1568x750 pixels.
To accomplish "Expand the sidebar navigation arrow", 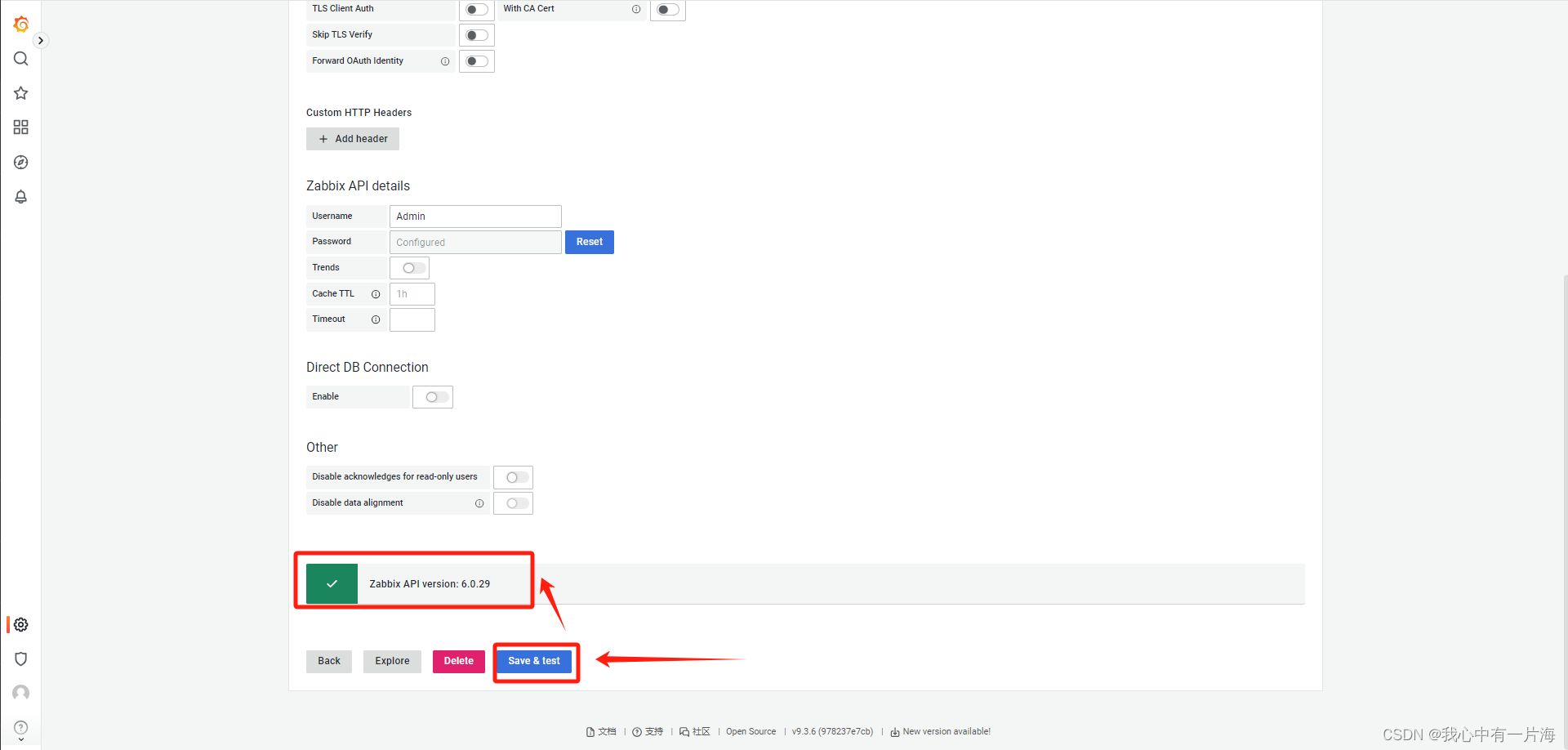I will [40, 41].
